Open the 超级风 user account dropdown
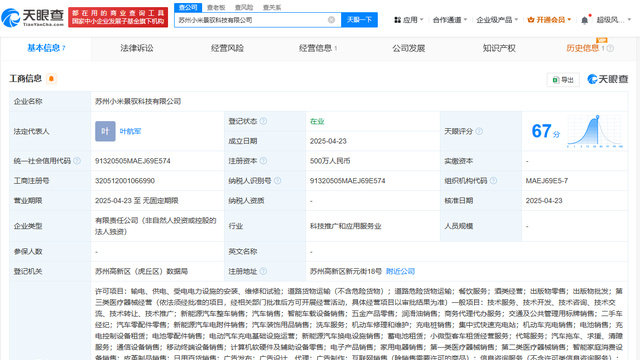 coord(613,20)
